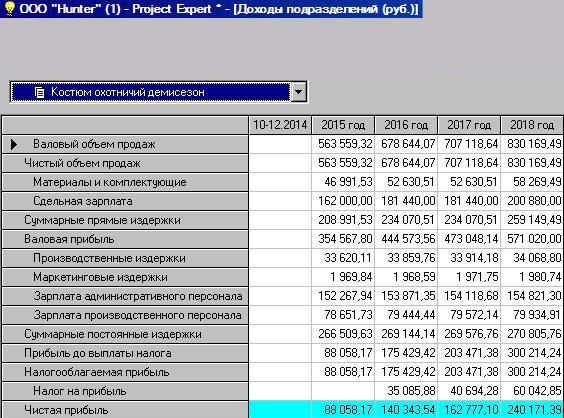
Task: Select the Чистый объем продаж row header
Action: pyautogui.click(x=125, y=163)
